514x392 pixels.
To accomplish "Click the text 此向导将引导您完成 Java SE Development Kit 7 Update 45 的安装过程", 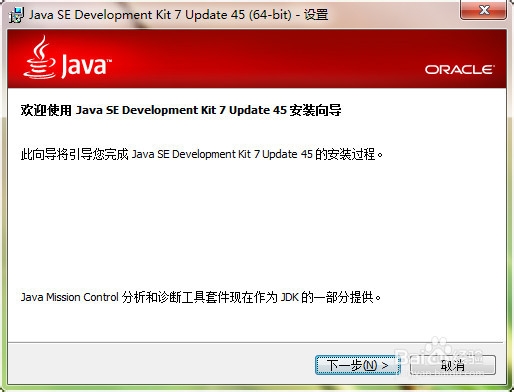I will point(202,154).
